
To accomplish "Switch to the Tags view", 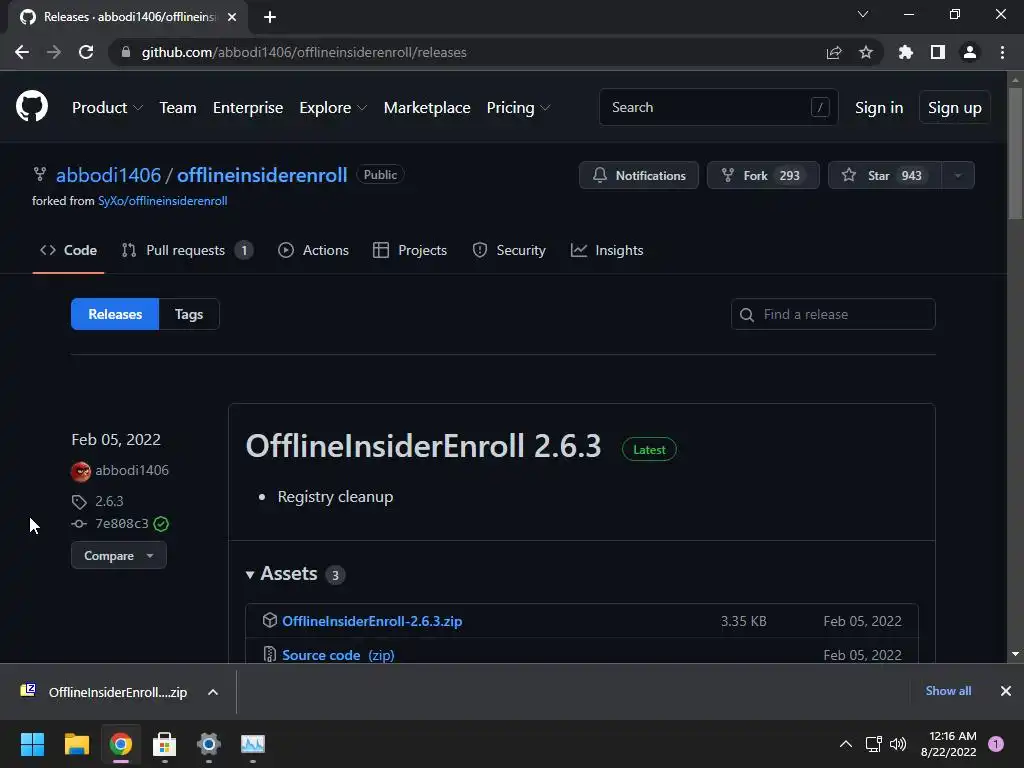I will [189, 314].
